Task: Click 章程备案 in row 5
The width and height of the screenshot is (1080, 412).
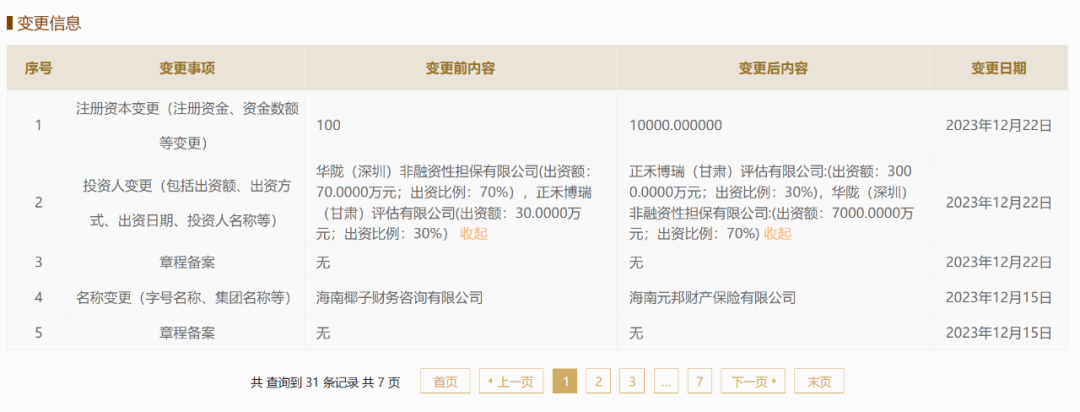Action: click(187, 333)
